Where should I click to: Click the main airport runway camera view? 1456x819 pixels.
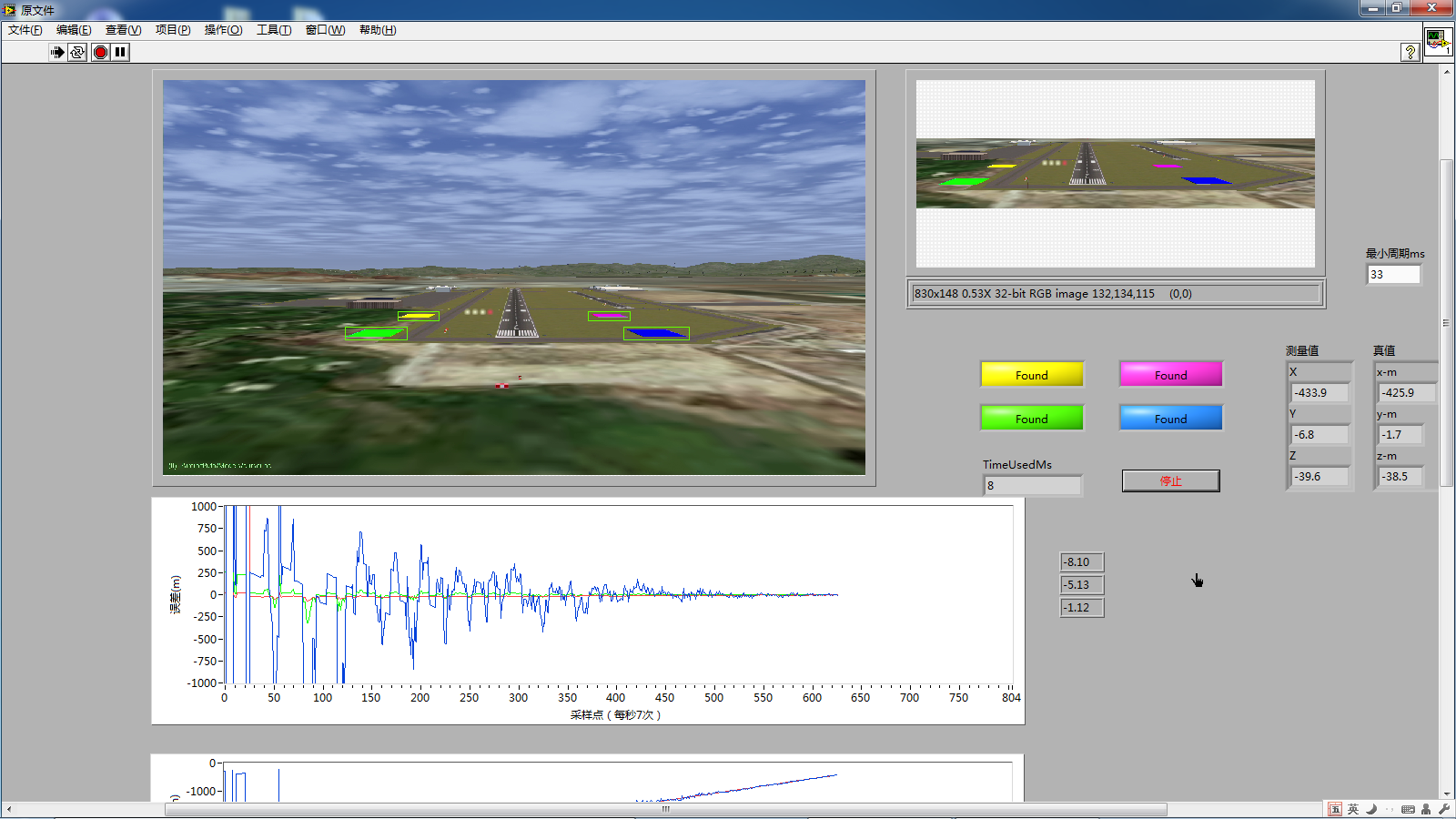coord(514,277)
